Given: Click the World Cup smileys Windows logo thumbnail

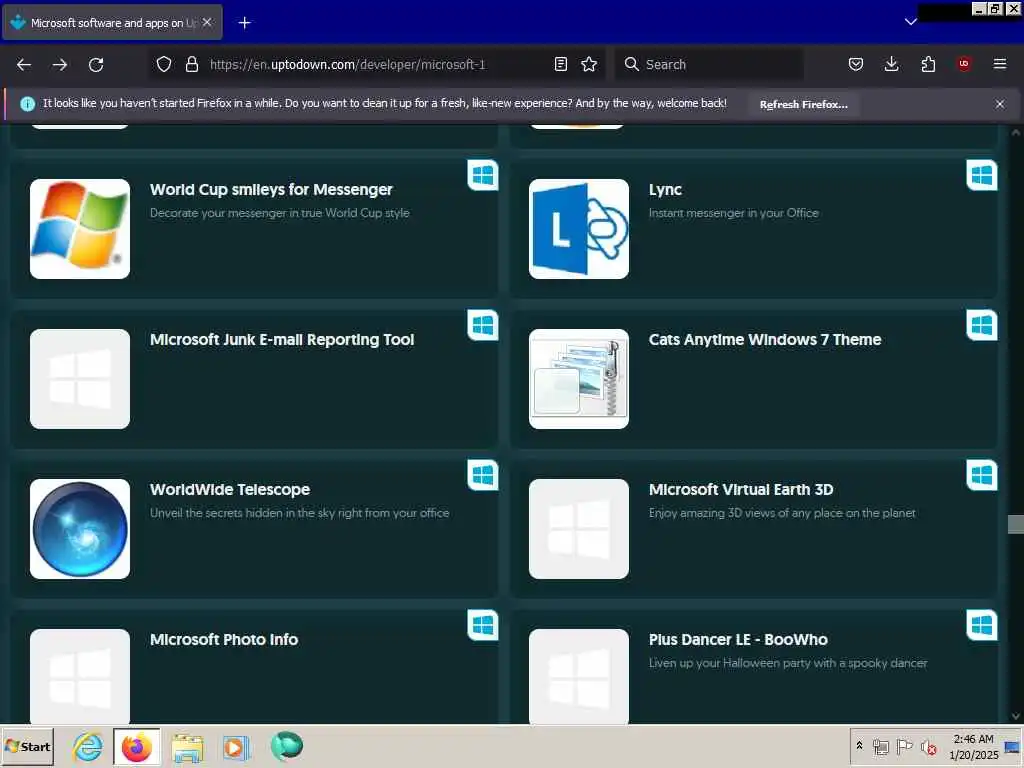Looking at the screenshot, I should 80,229.
